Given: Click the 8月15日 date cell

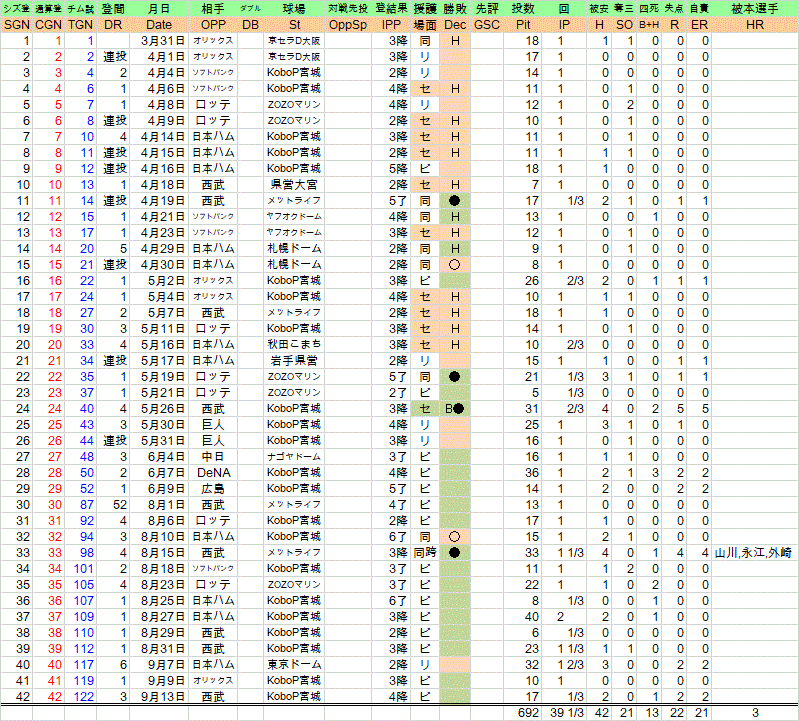Looking at the screenshot, I should (x=159, y=553).
